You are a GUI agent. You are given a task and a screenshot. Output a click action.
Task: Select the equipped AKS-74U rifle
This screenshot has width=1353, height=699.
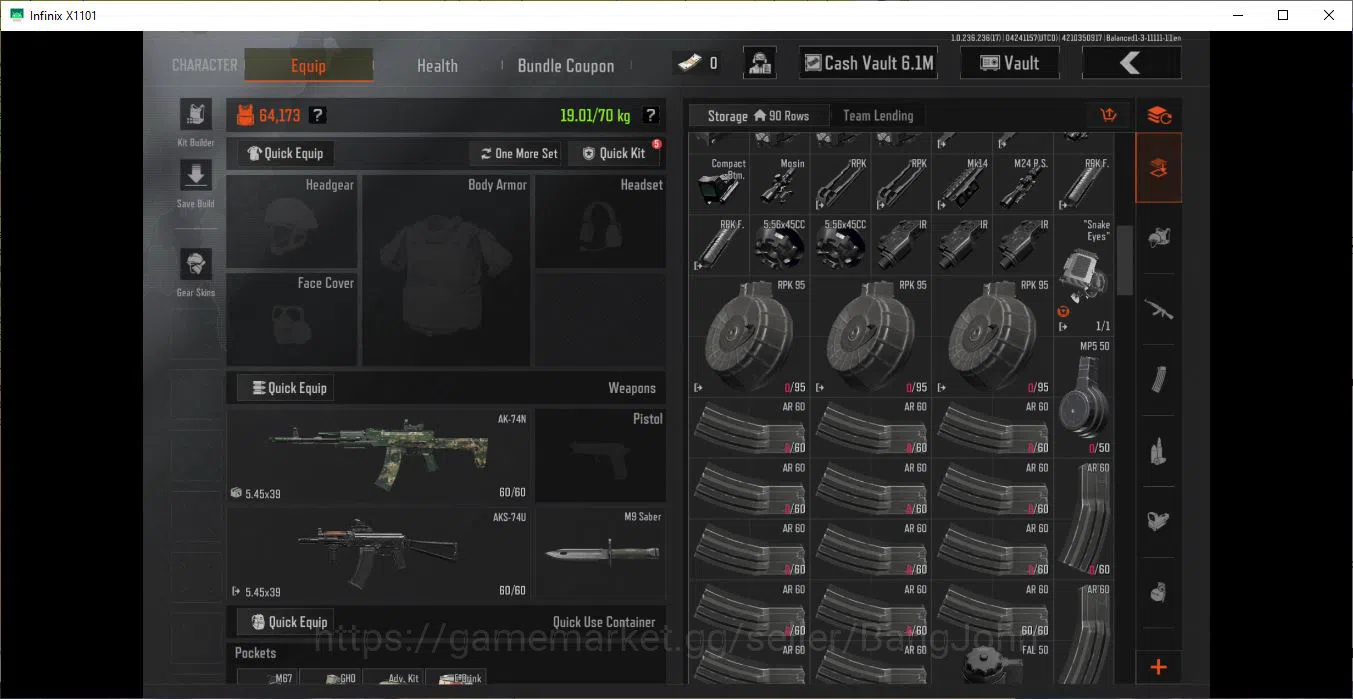pos(380,553)
